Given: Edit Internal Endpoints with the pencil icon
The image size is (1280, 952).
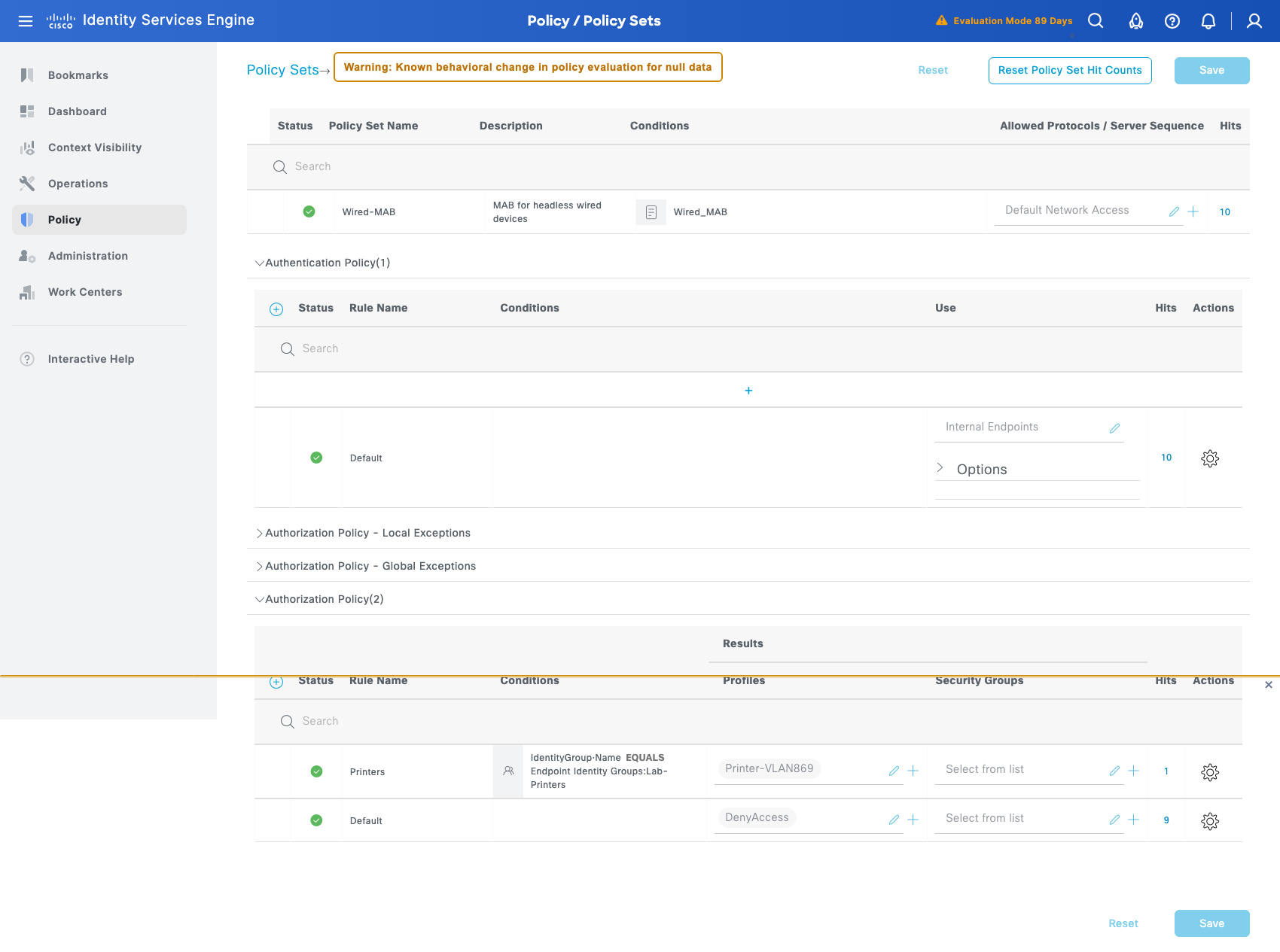Looking at the screenshot, I should pyautogui.click(x=1114, y=428).
